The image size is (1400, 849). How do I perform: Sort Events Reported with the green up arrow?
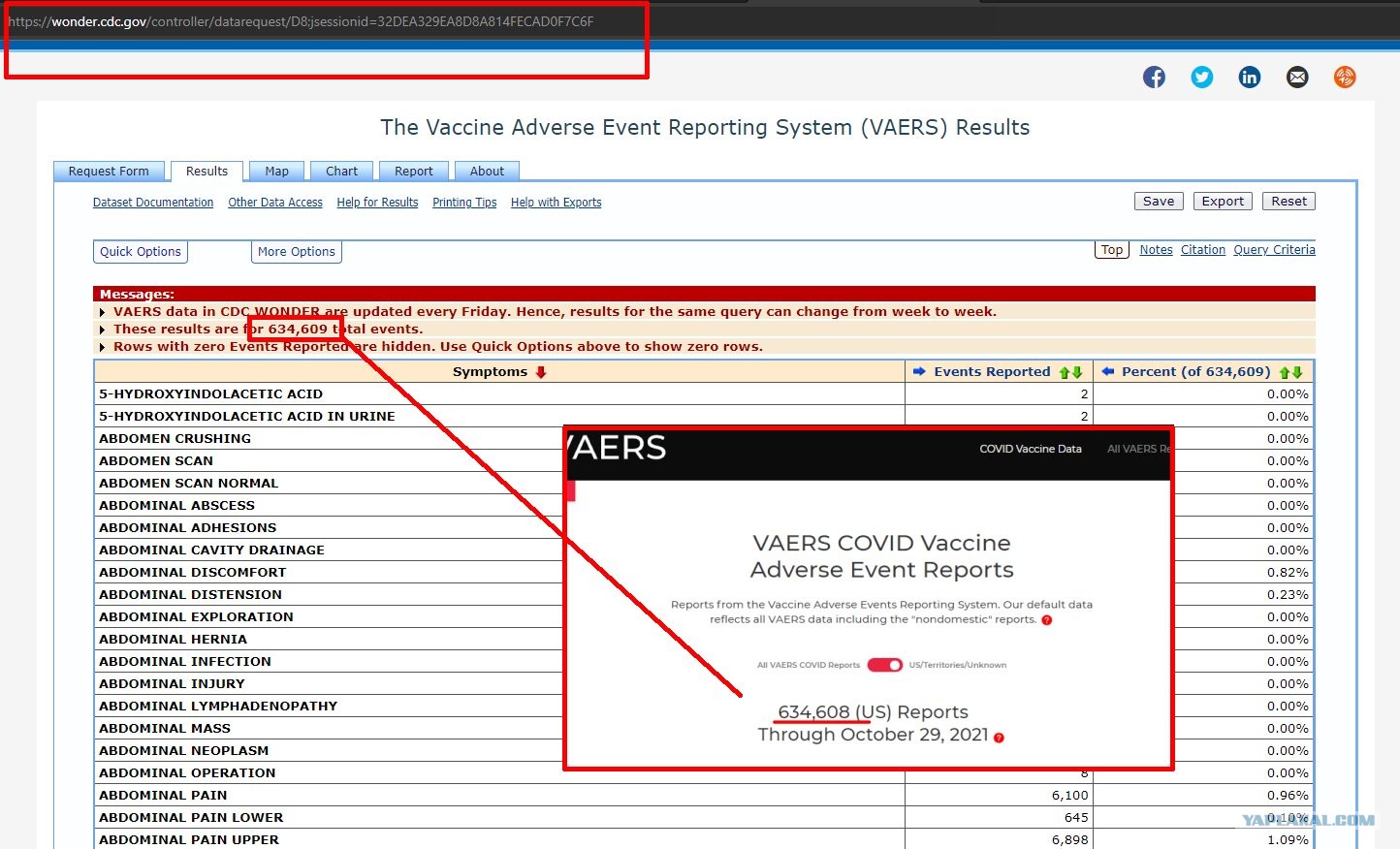pyautogui.click(x=1065, y=372)
